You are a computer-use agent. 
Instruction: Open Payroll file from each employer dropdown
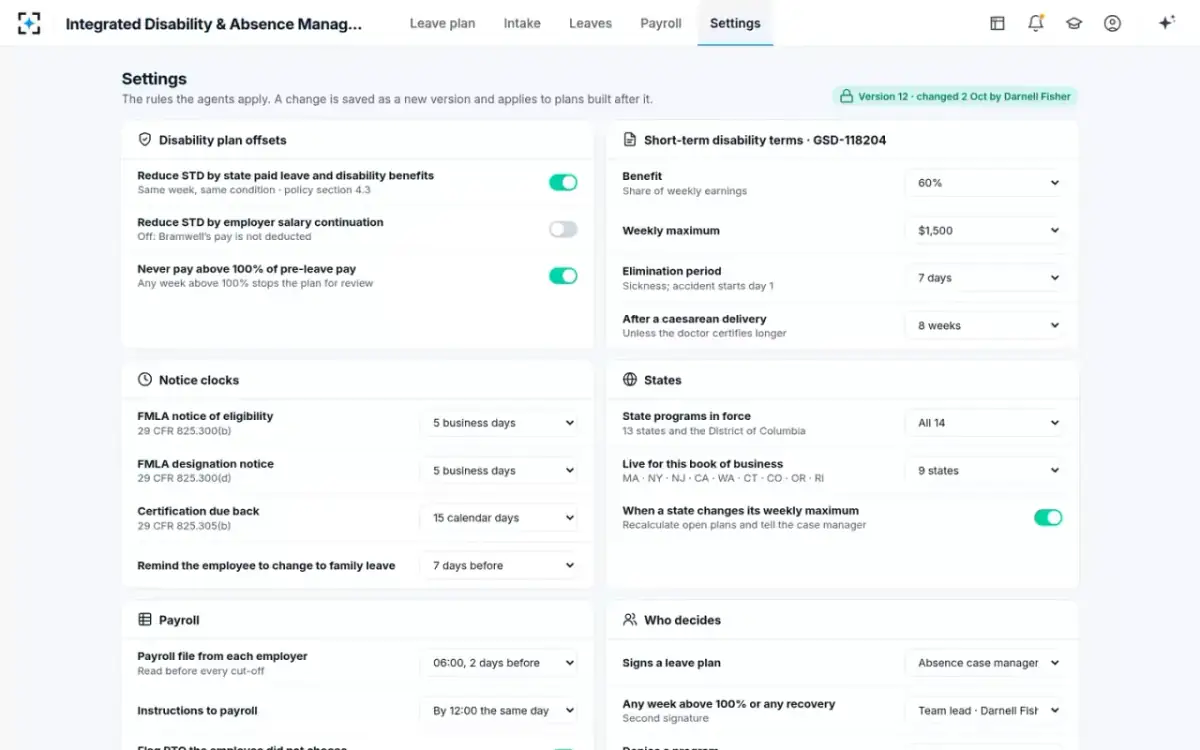coord(499,663)
